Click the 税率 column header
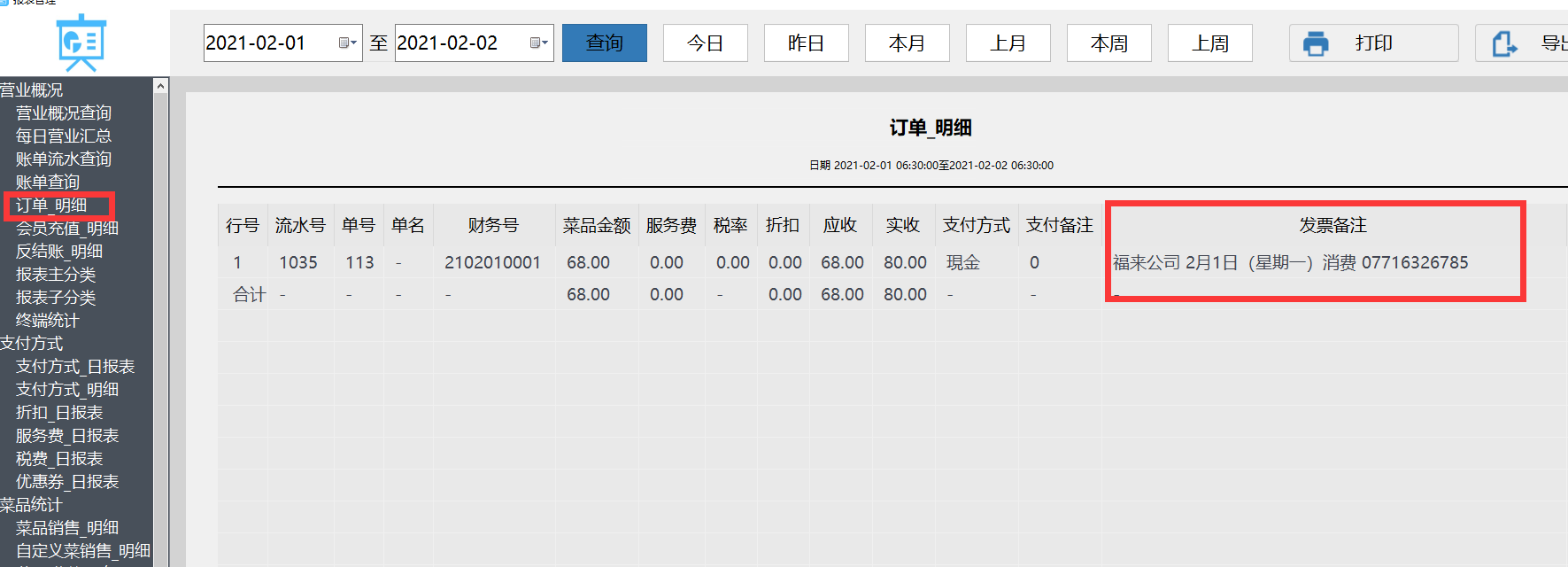 (730, 225)
